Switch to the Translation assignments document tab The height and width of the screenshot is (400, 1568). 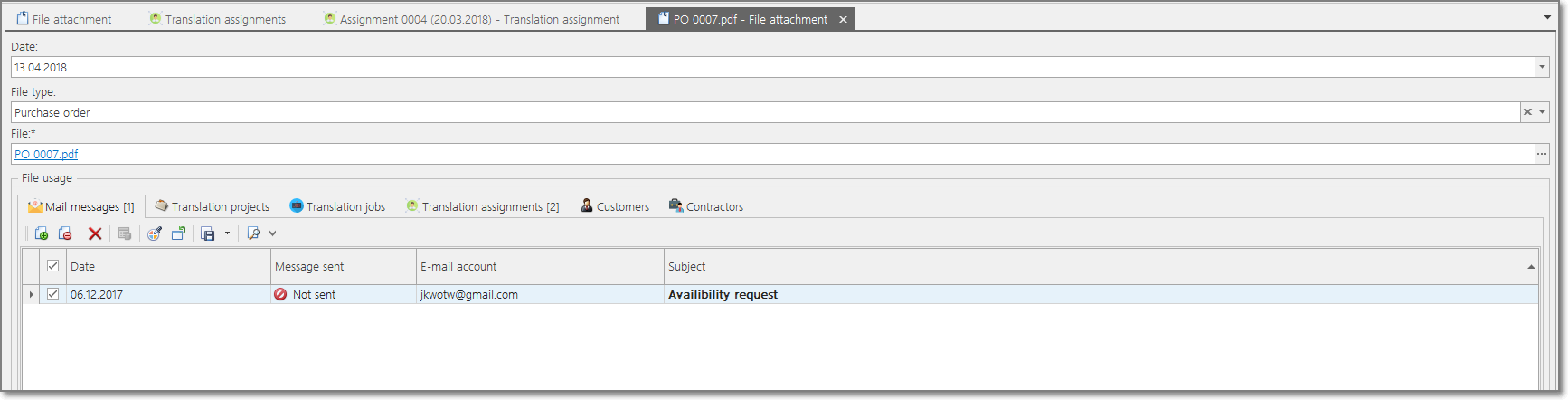coord(217,19)
